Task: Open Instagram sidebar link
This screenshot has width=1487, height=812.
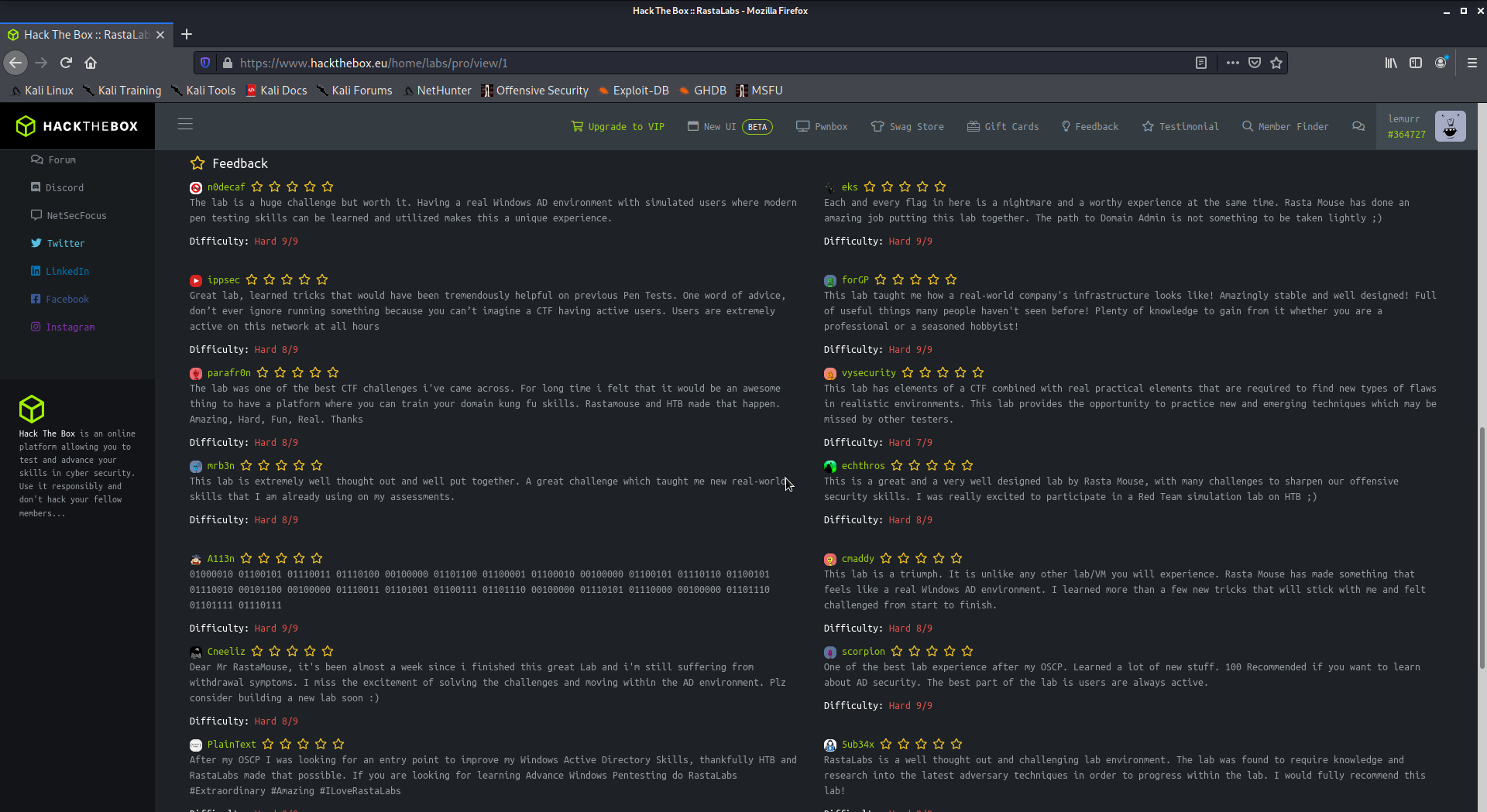Action: pyautogui.click(x=63, y=327)
